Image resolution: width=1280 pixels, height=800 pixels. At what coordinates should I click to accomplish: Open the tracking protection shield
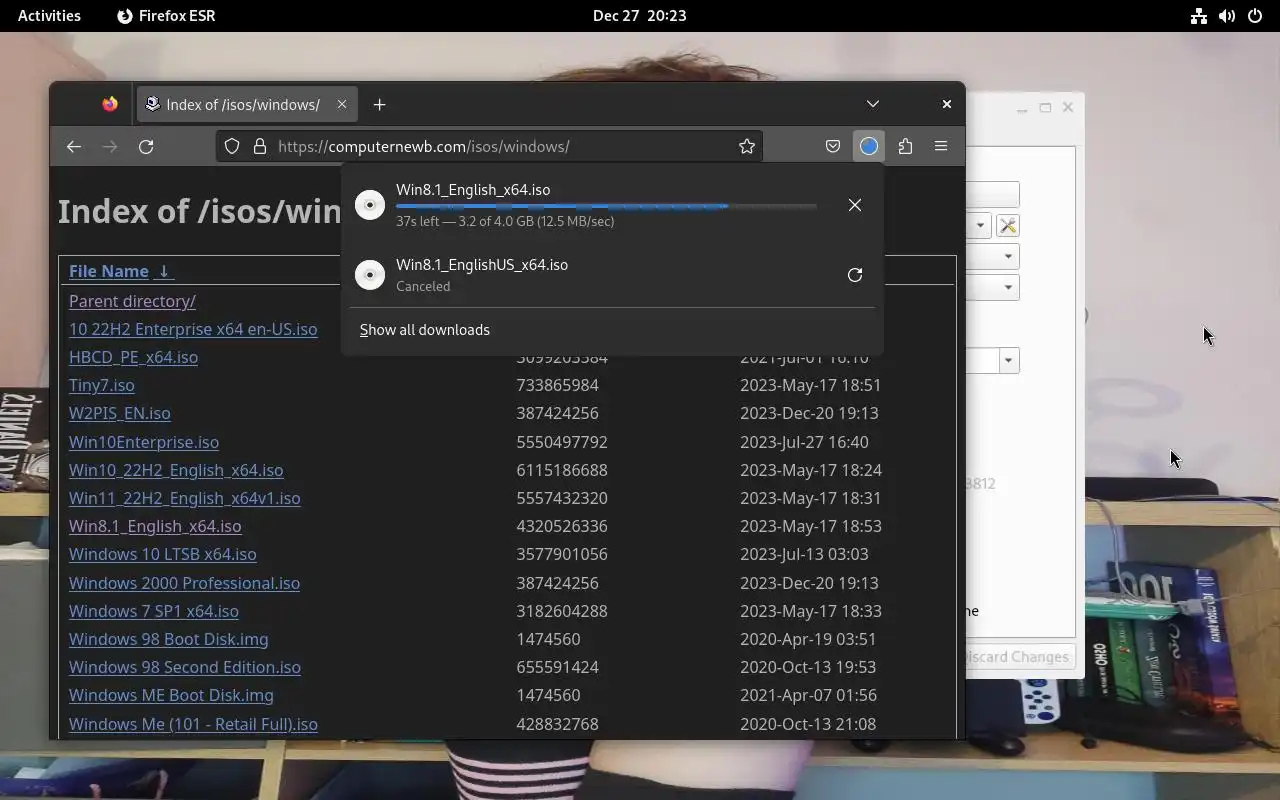coord(232,146)
